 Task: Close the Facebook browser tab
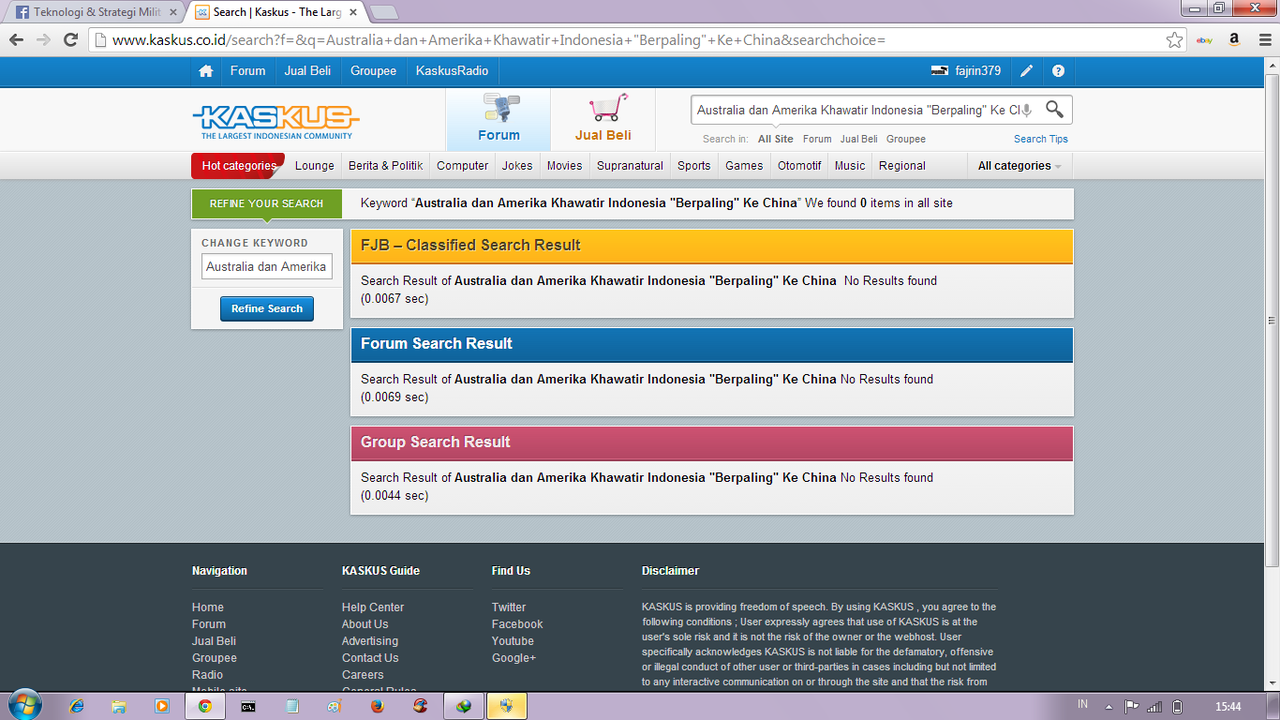coord(172,12)
